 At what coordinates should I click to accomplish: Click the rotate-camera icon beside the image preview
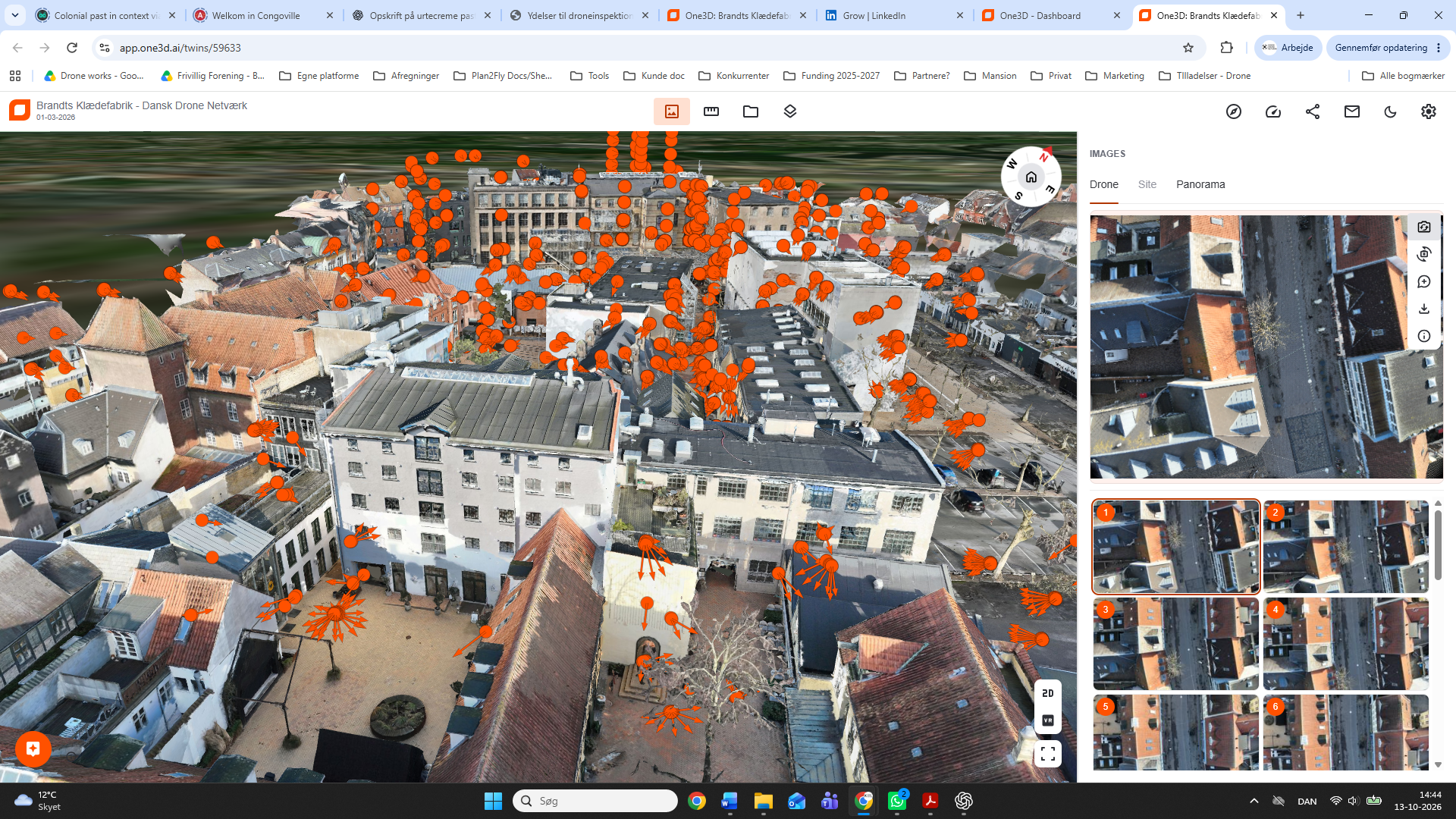pyautogui.click(x=1424, y=254)
